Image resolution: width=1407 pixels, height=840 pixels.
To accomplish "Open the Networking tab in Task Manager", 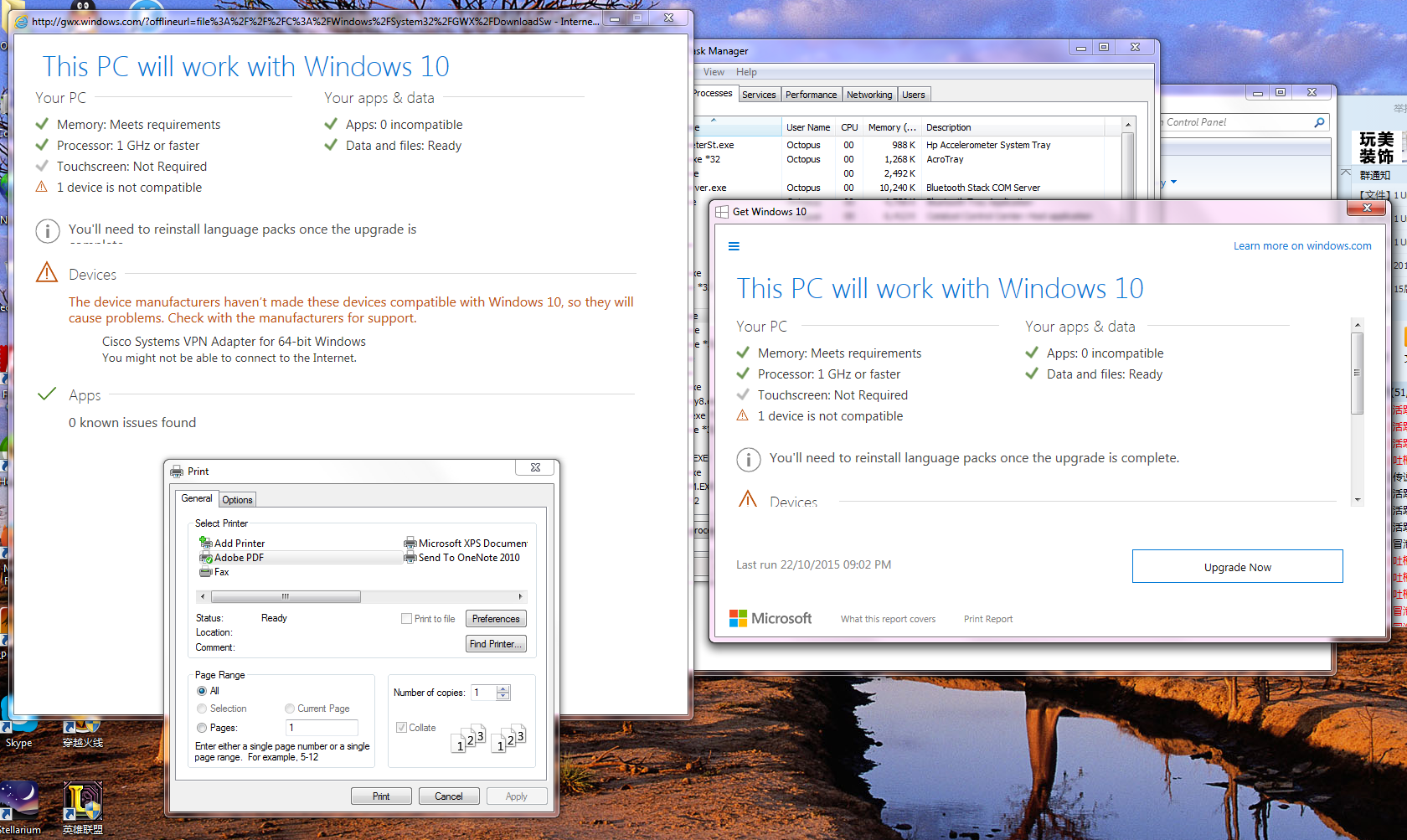I will [869, 95].
